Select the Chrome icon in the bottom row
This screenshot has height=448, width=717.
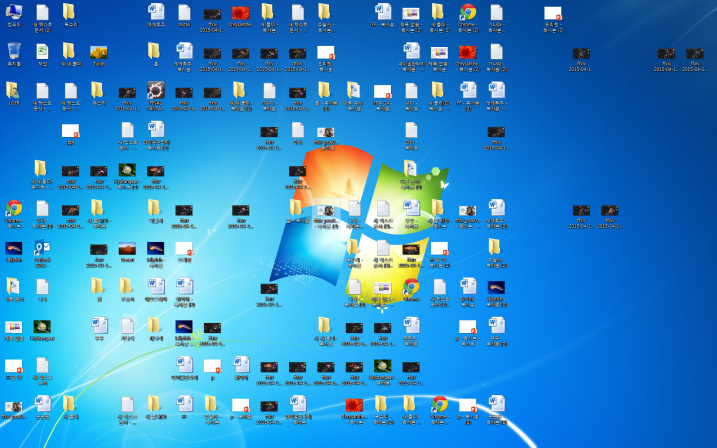click(439, 404)
